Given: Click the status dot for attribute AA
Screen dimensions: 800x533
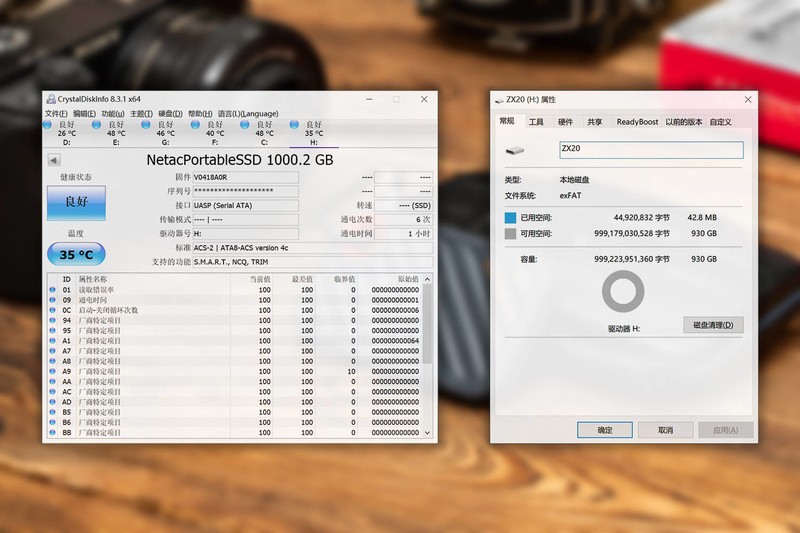Looking at the screenshot, I should tap(53, 382).
